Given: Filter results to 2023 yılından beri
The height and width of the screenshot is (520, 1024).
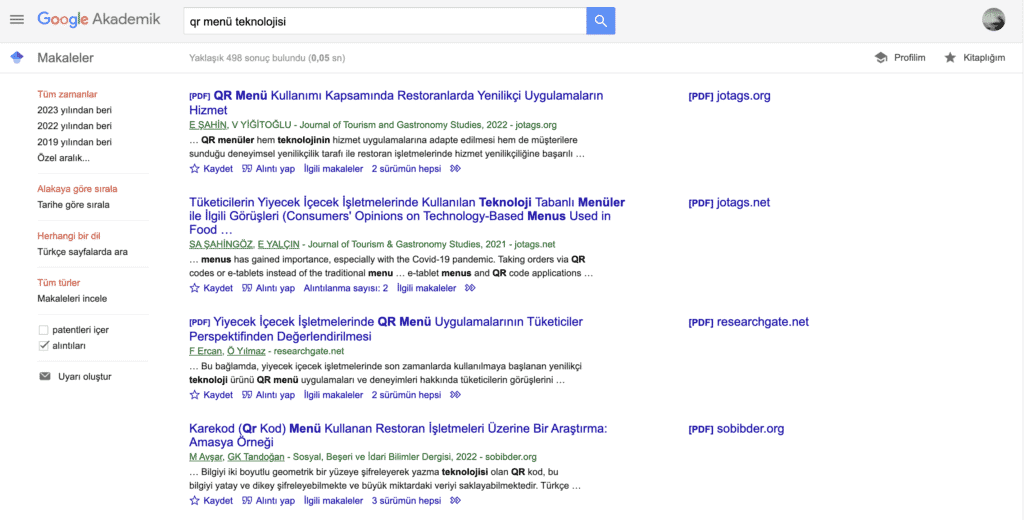Looking at the screenshot, I should 74,110.
